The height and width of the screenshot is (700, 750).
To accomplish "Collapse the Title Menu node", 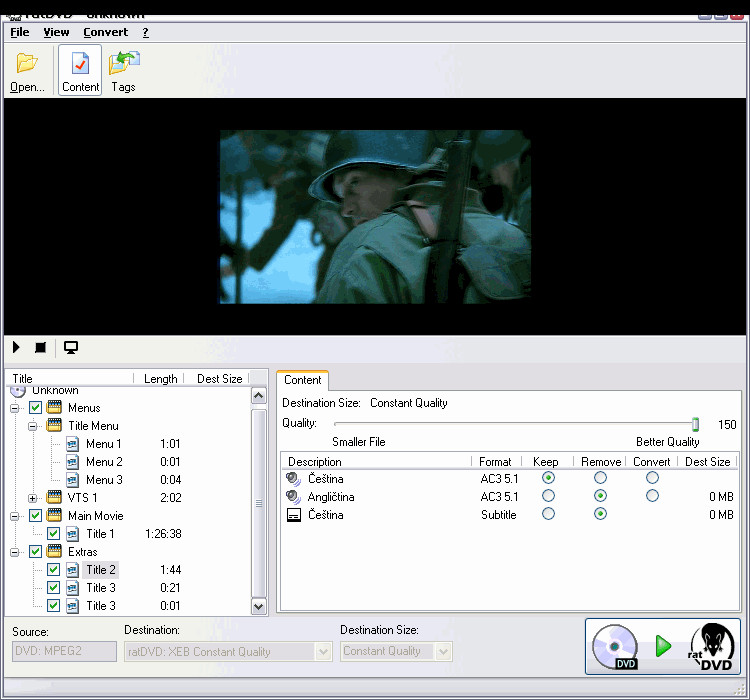I will point(33,426).
